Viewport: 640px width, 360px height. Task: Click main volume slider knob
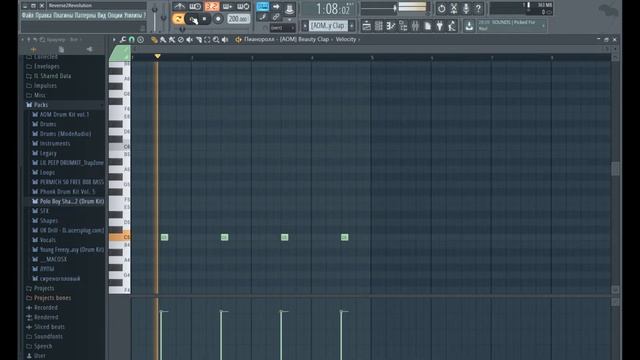point(155,11)
